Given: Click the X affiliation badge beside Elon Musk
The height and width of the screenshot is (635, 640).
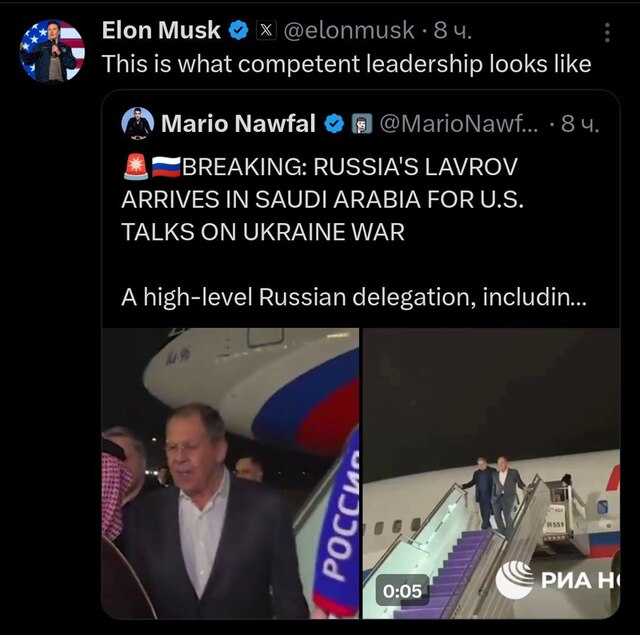Looking at the screenshot, I should click(267, 32).
